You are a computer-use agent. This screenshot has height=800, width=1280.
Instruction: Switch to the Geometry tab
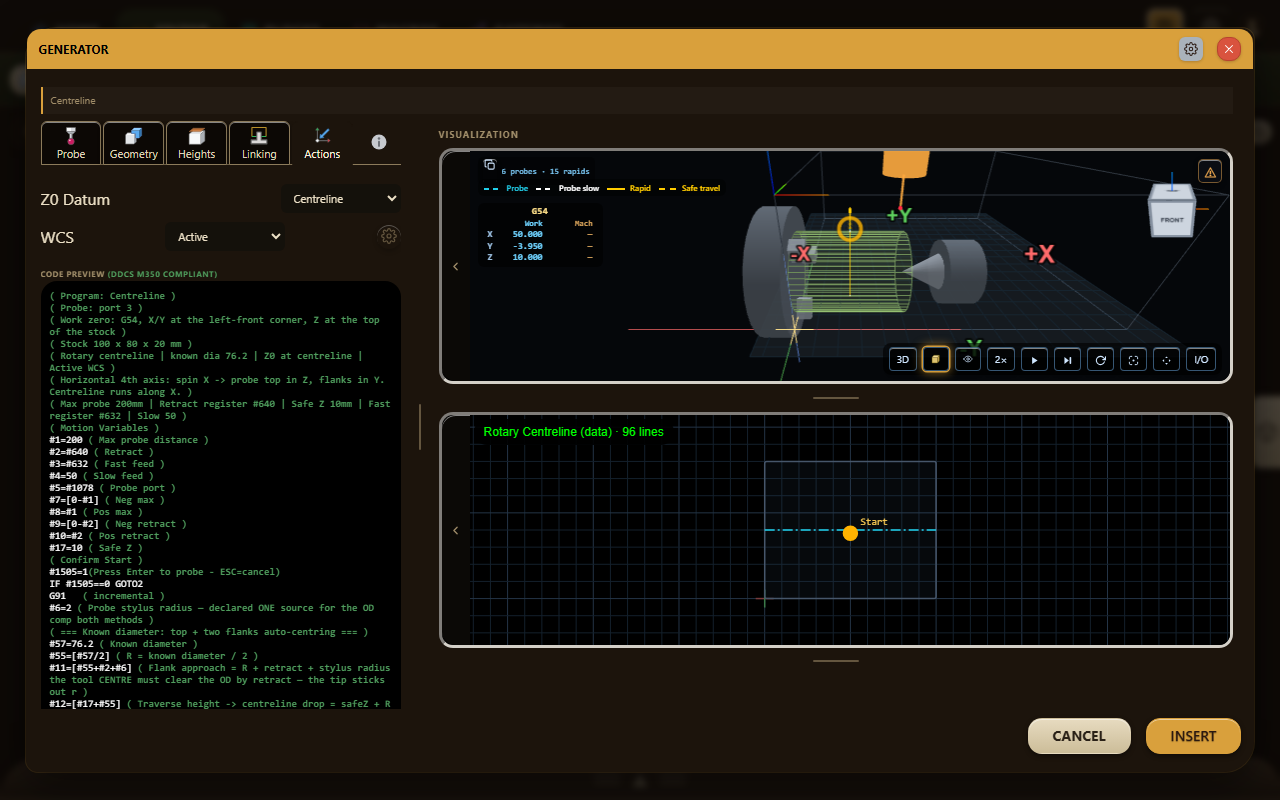click(x=134, y=143)
